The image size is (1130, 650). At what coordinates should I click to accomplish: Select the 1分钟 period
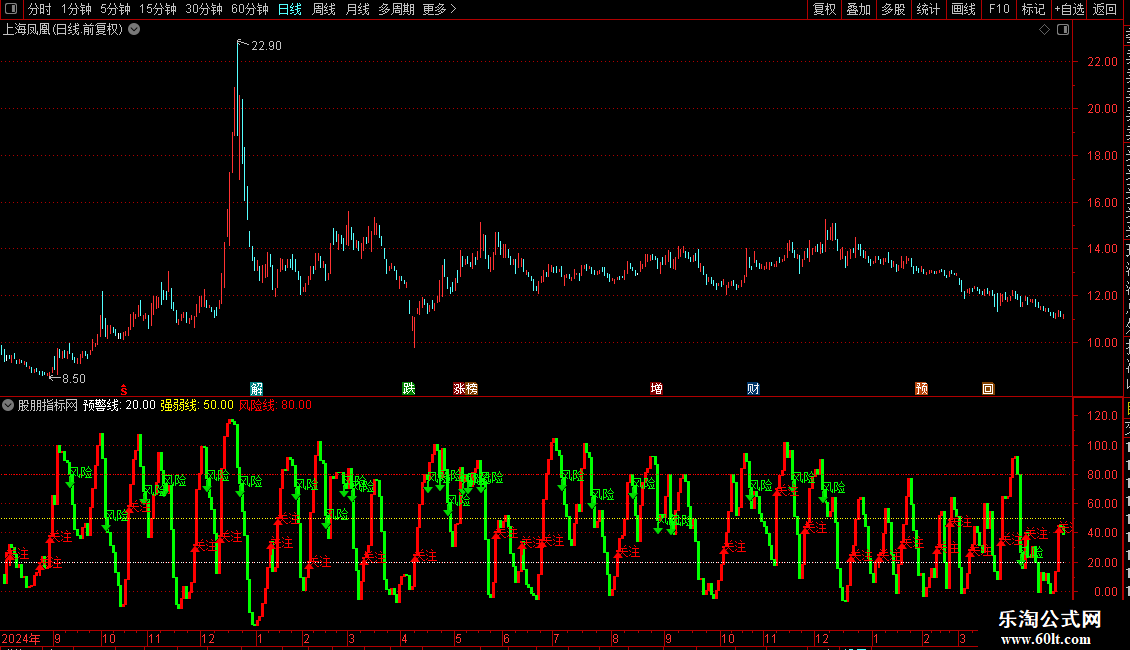point(76,9)
